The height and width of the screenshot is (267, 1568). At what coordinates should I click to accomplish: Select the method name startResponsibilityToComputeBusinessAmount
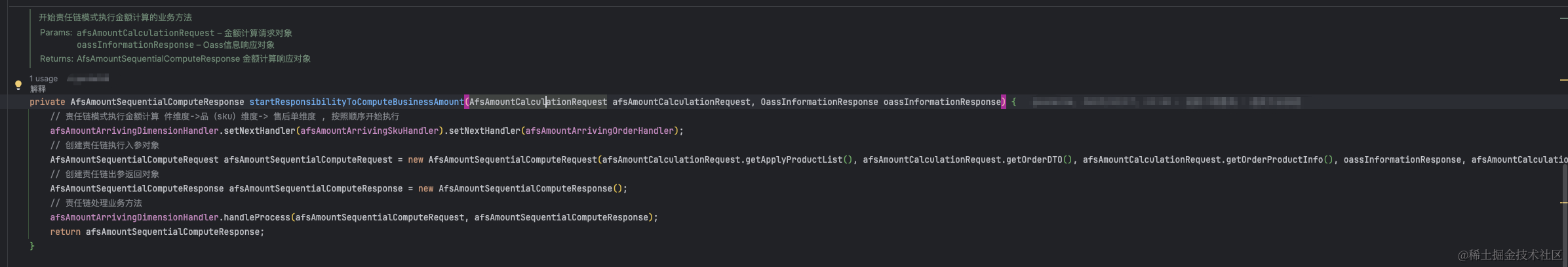(356, 102)
